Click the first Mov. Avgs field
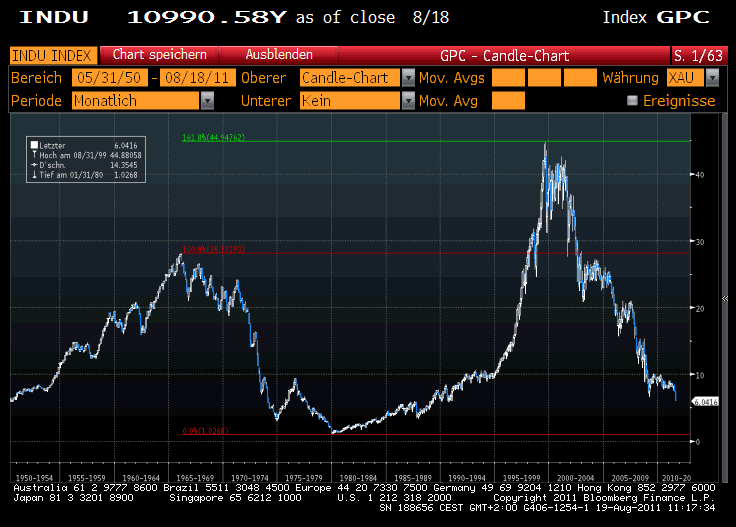The width and height of the screenshot is (736, 527). coord(508,77)
